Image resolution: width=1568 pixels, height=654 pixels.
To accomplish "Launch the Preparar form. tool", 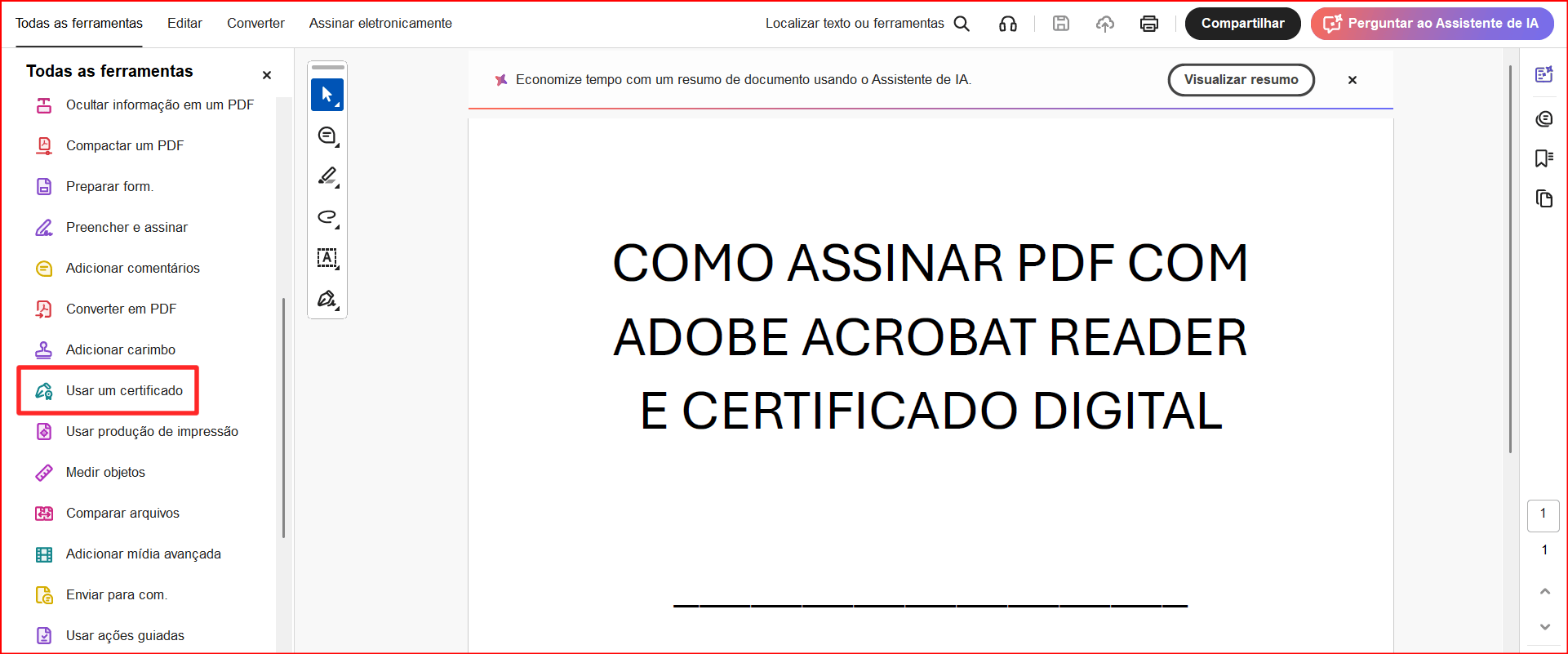I will click(x=94, y=186).
